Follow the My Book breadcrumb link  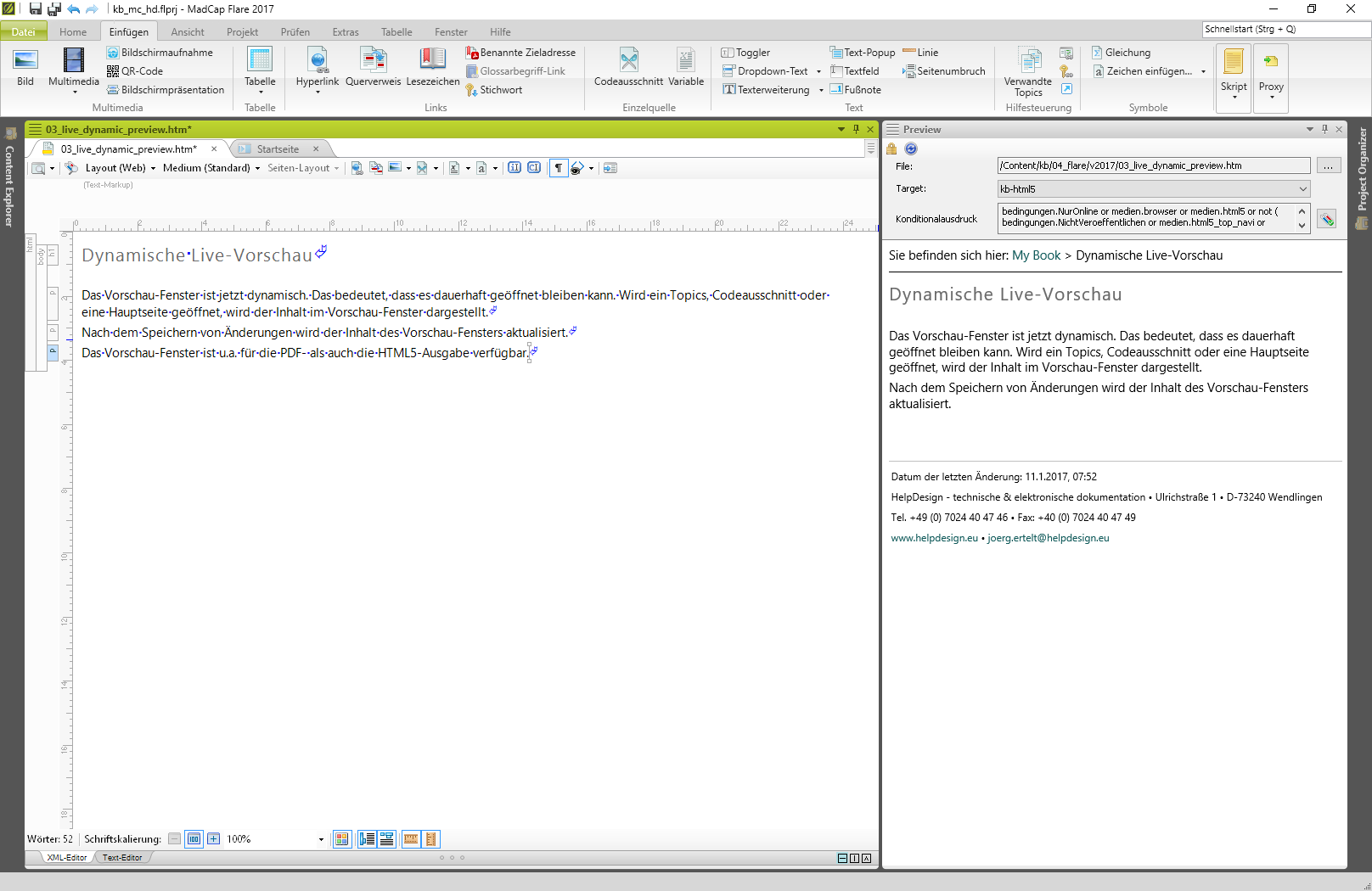(x=1036, y=255)
